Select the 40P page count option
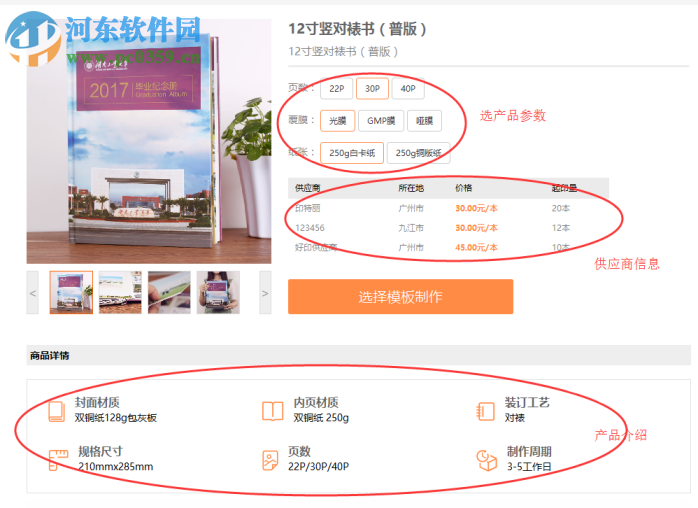 pos(408,89)
